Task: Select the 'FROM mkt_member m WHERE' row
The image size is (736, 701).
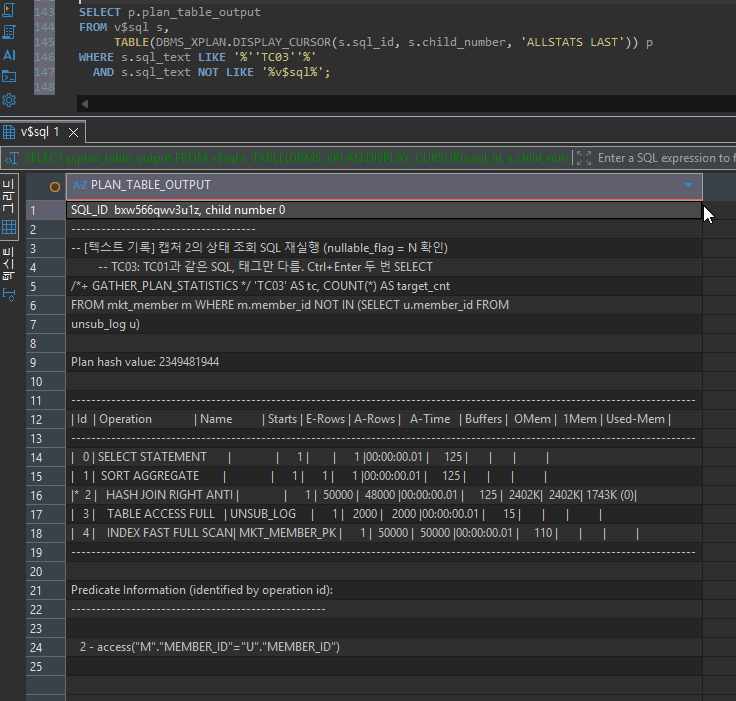Action: pos(384,305)
